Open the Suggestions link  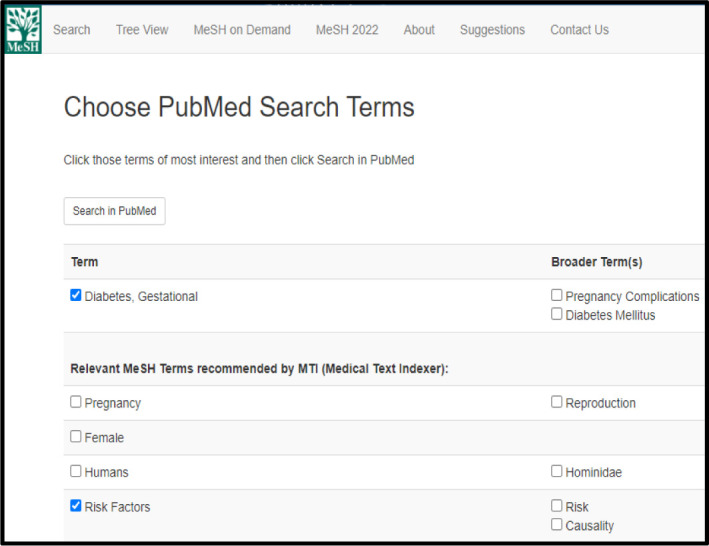pyautogui.click(x=492, y=30)
